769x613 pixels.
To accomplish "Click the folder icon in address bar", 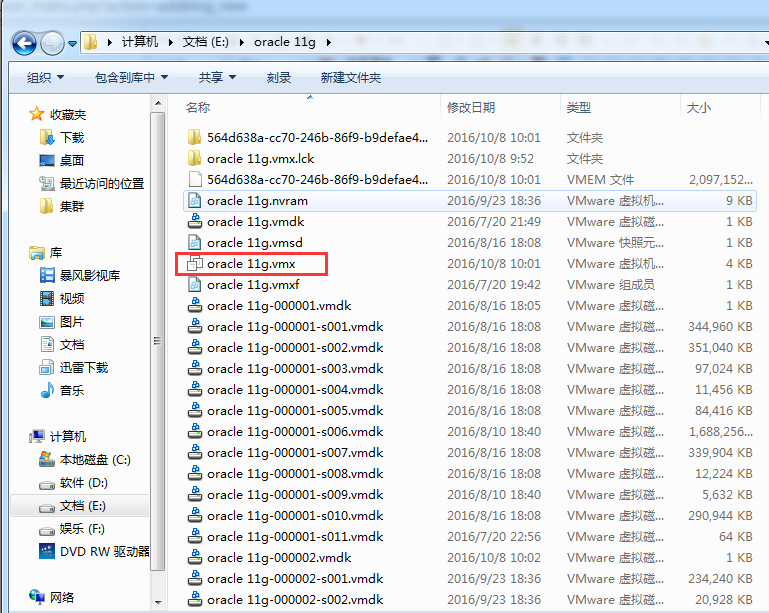I will (90, 42).
